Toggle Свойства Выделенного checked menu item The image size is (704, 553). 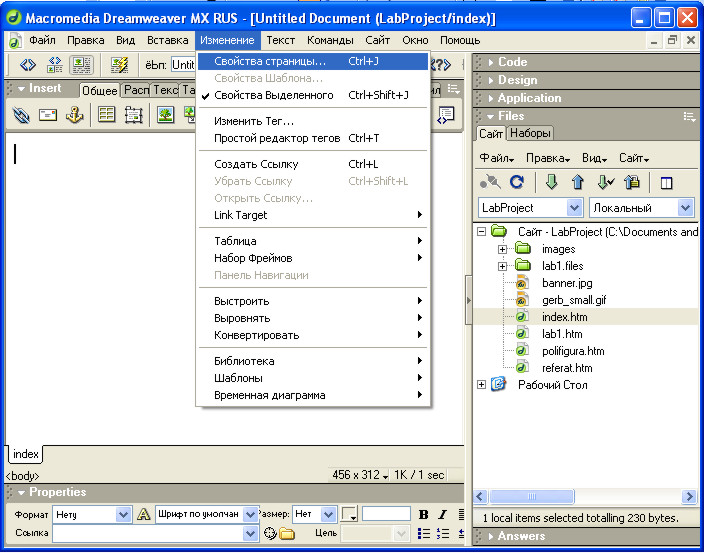tap(313, 95)
